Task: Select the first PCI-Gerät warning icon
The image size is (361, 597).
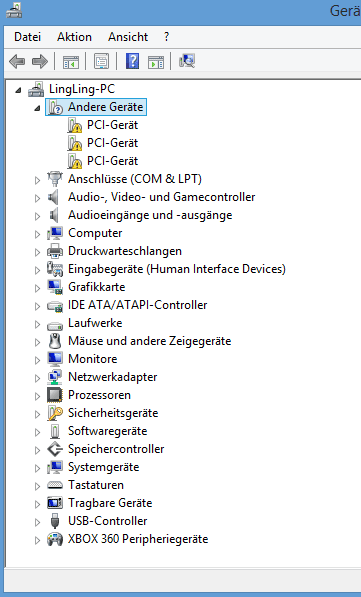Action: click(x=75, y=125)
